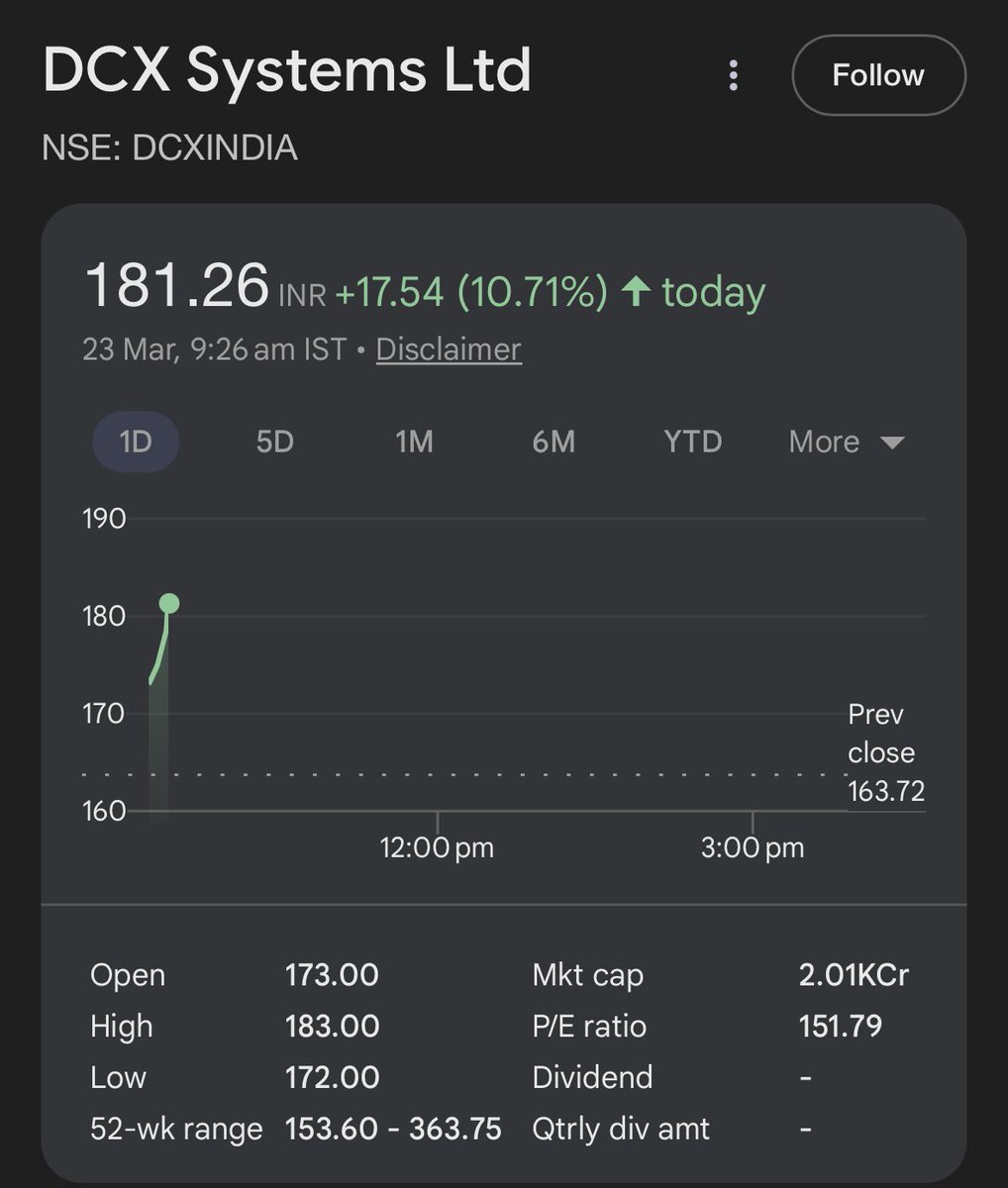Click the Mkt cap label
1008x1188 pixels.
[588, 975]
